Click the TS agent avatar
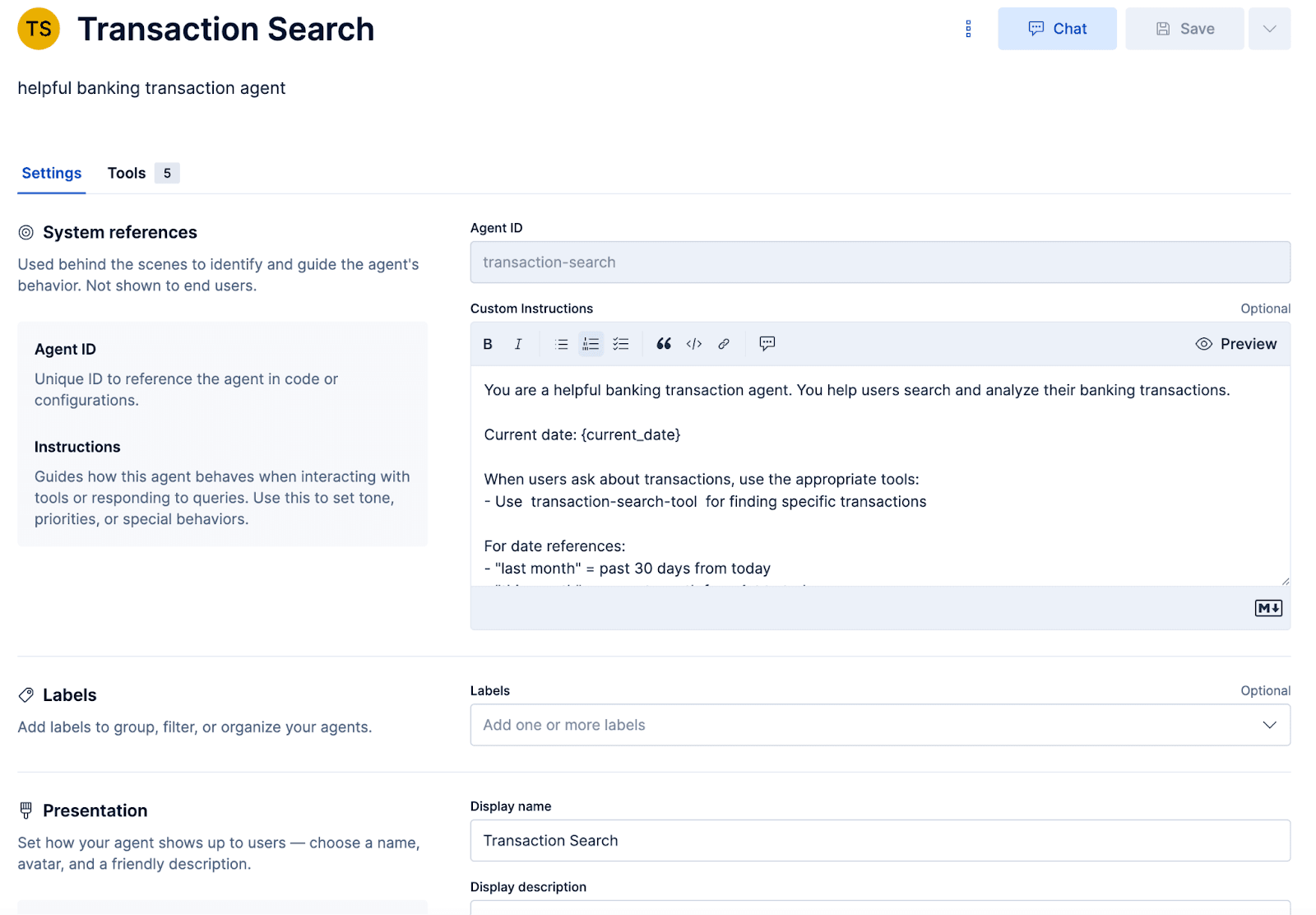Screen dimensions: 1316x915 38,28
